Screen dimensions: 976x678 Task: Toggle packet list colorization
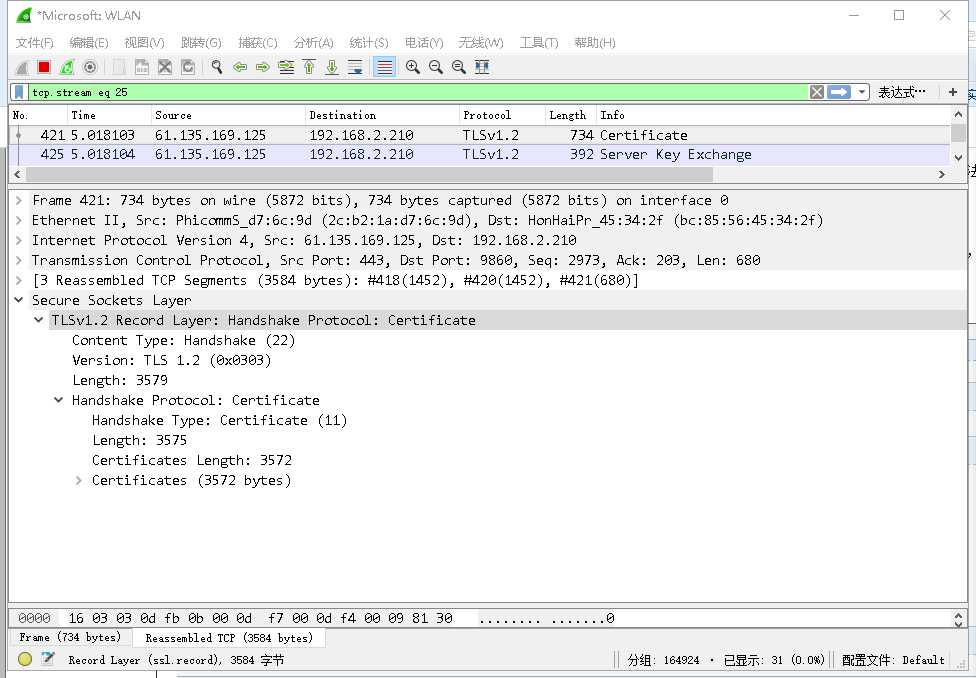pyautogui.click(x=385, y=67)
